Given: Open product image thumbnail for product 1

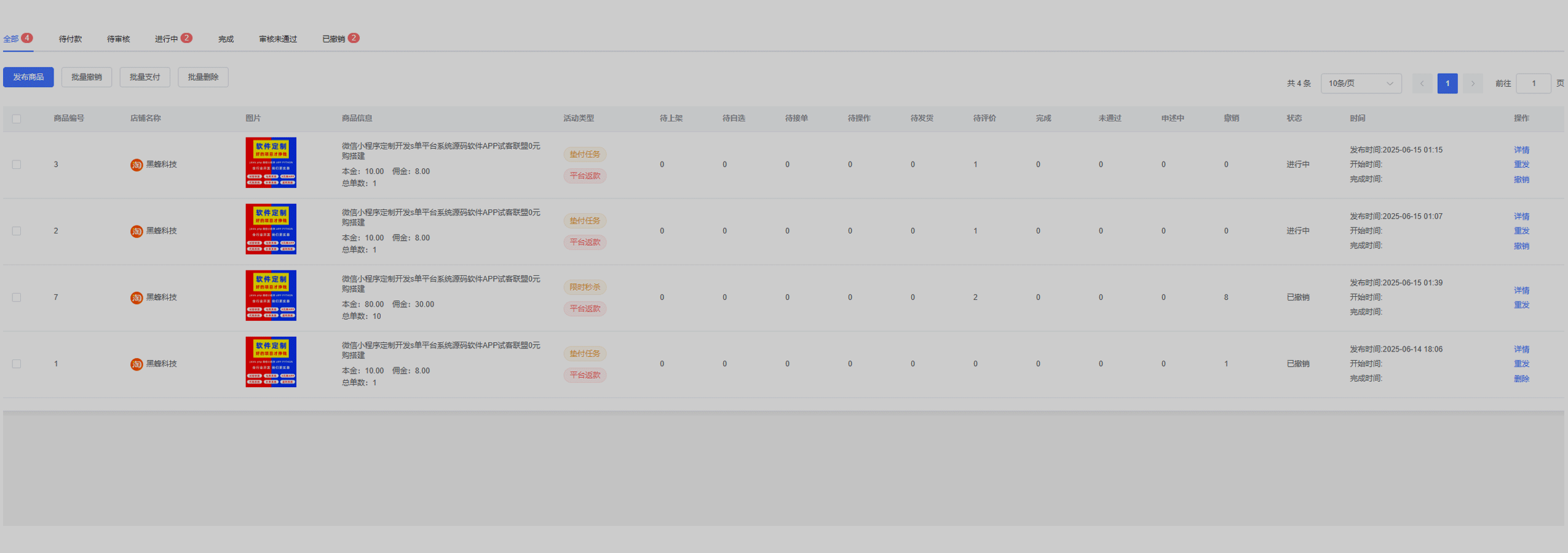Looking at the screenshot, I should pos(271,362).
